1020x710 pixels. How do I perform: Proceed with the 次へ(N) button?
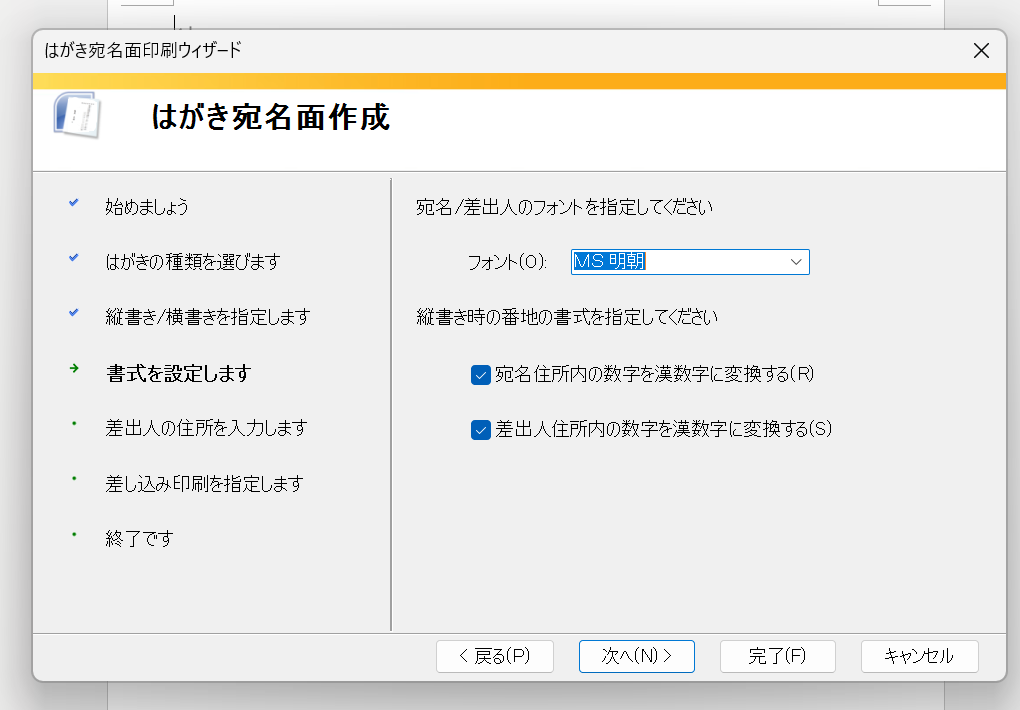[x=637, y=656]
